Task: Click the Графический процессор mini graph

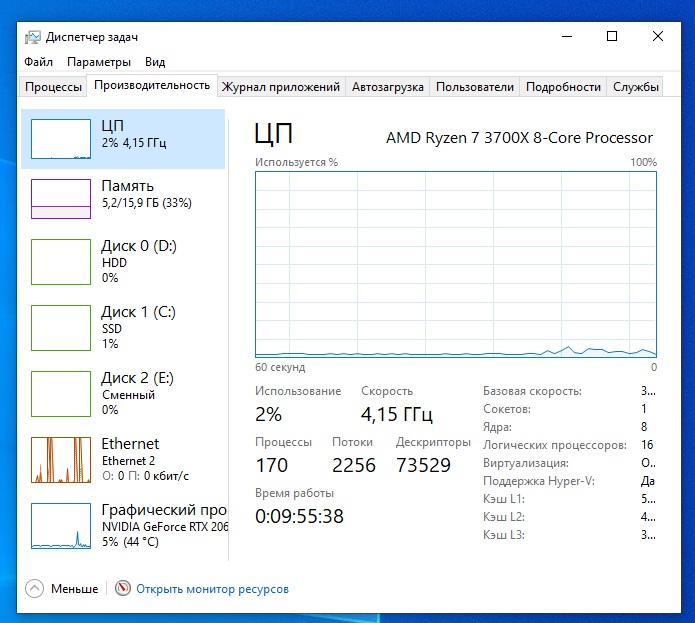Action: point(61,526)
